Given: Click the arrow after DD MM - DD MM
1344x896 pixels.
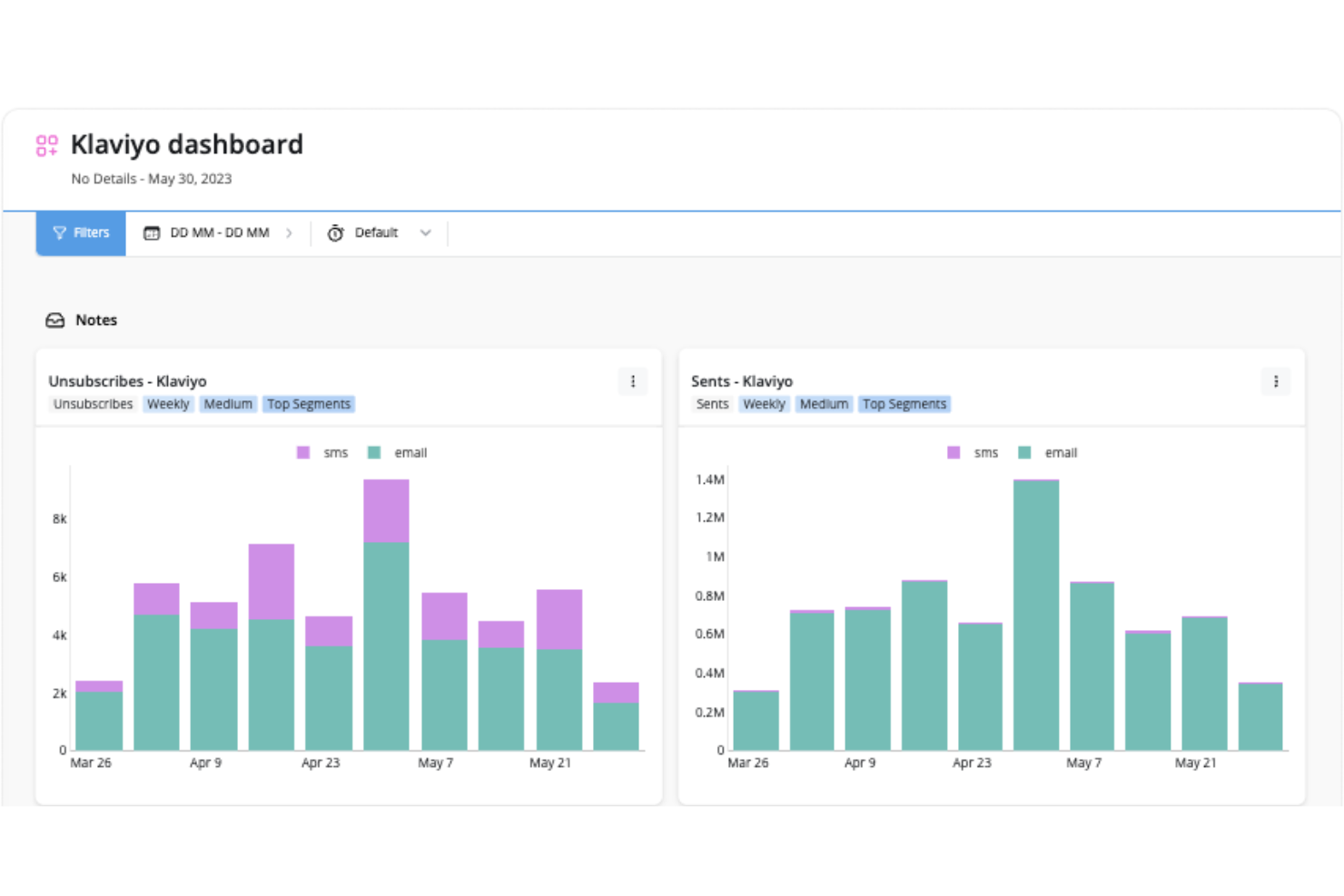Looking at the screenshot, I should click(x=290, y=232).
